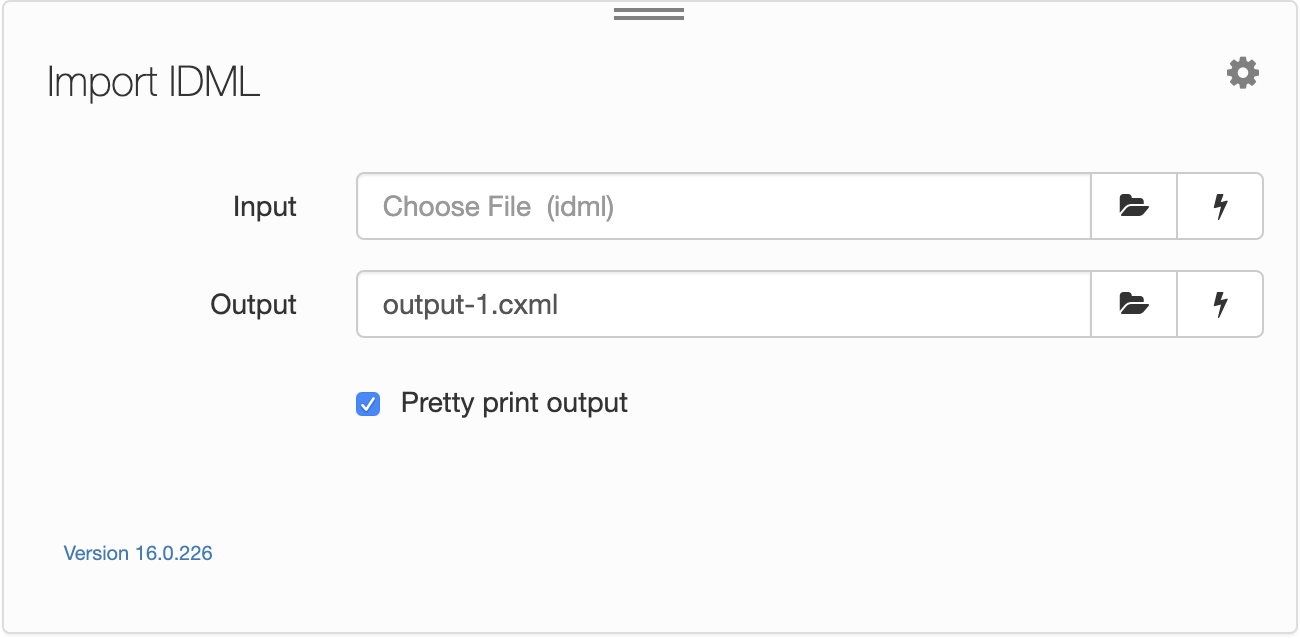
Task: Click the '(idml)' placeholder hint text
Action: click(580, 207)
